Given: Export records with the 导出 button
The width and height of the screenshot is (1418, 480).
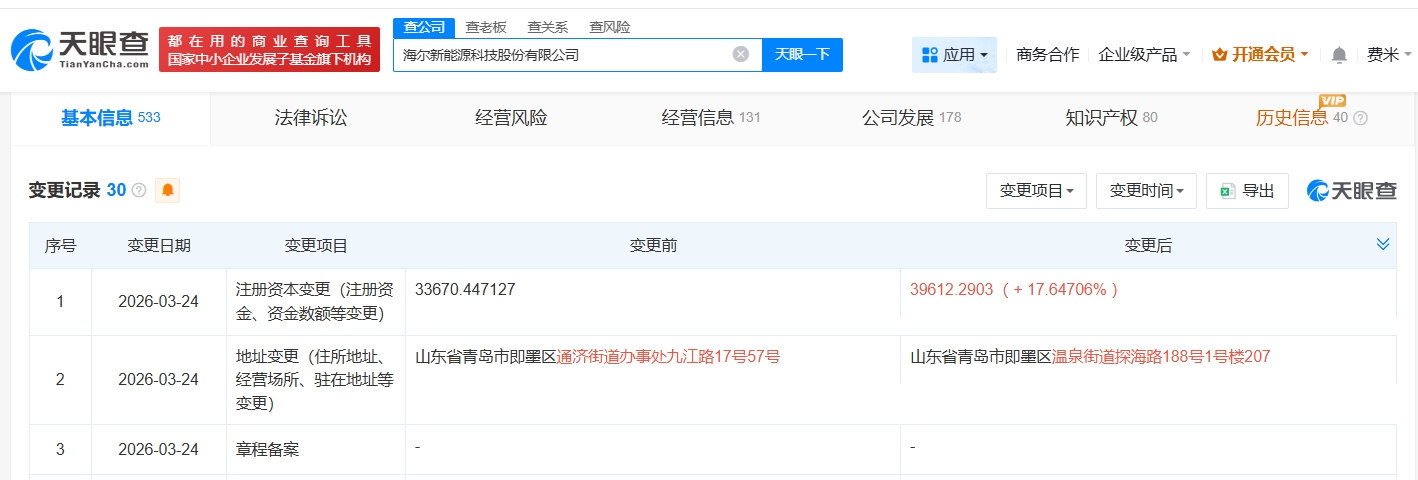Looking at the screenshot, I should click(1247, 190).
